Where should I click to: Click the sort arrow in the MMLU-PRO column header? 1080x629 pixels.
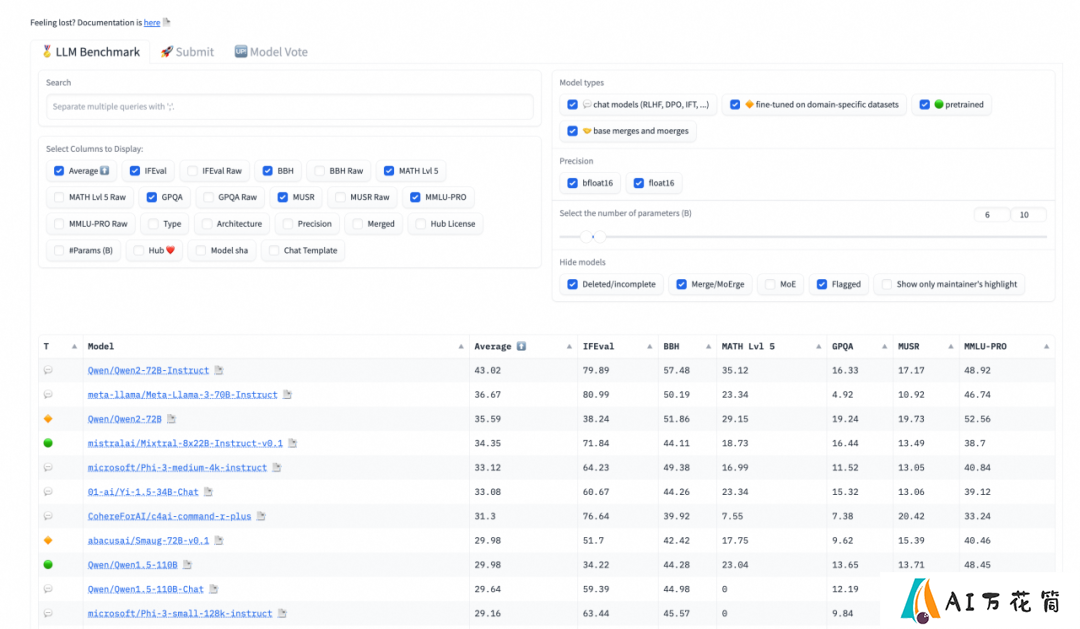coord(1046,347)
